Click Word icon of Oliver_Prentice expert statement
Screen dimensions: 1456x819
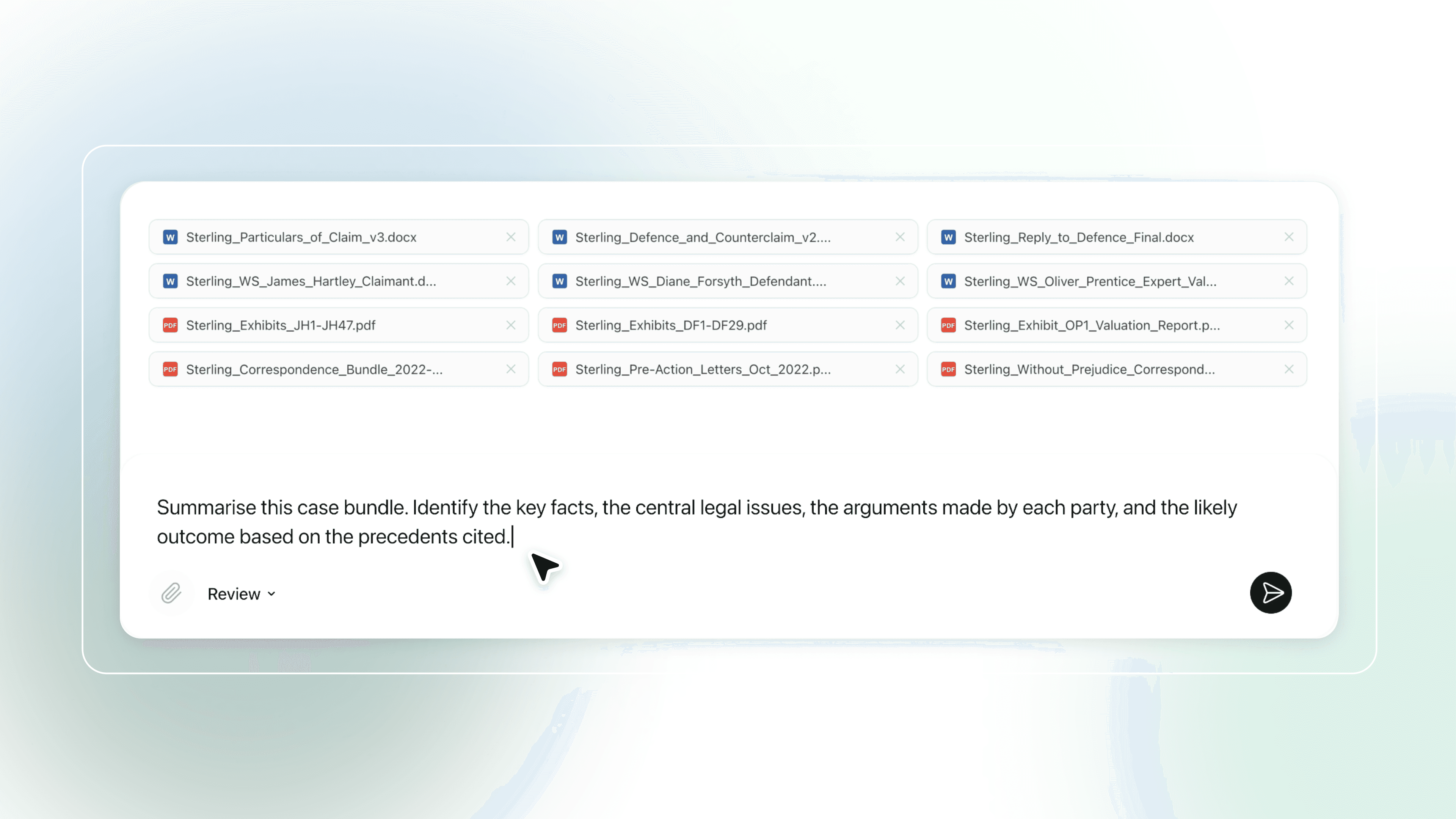pyautogui.click(x=948, y=281)
